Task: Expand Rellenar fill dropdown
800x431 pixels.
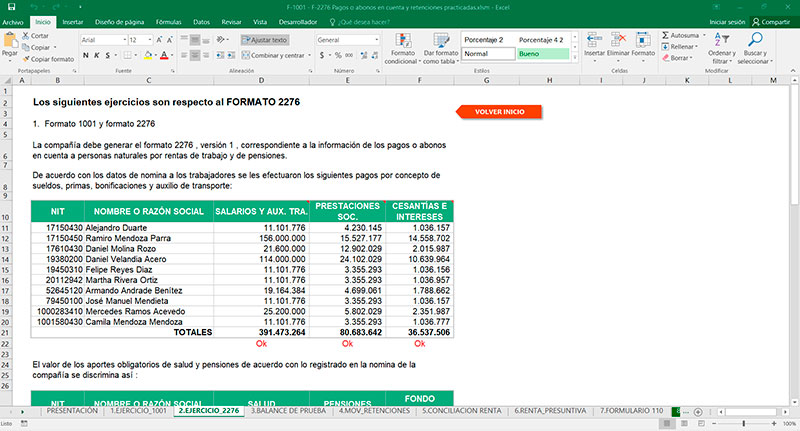Action: pyautogui.click(x=696, y=46)
